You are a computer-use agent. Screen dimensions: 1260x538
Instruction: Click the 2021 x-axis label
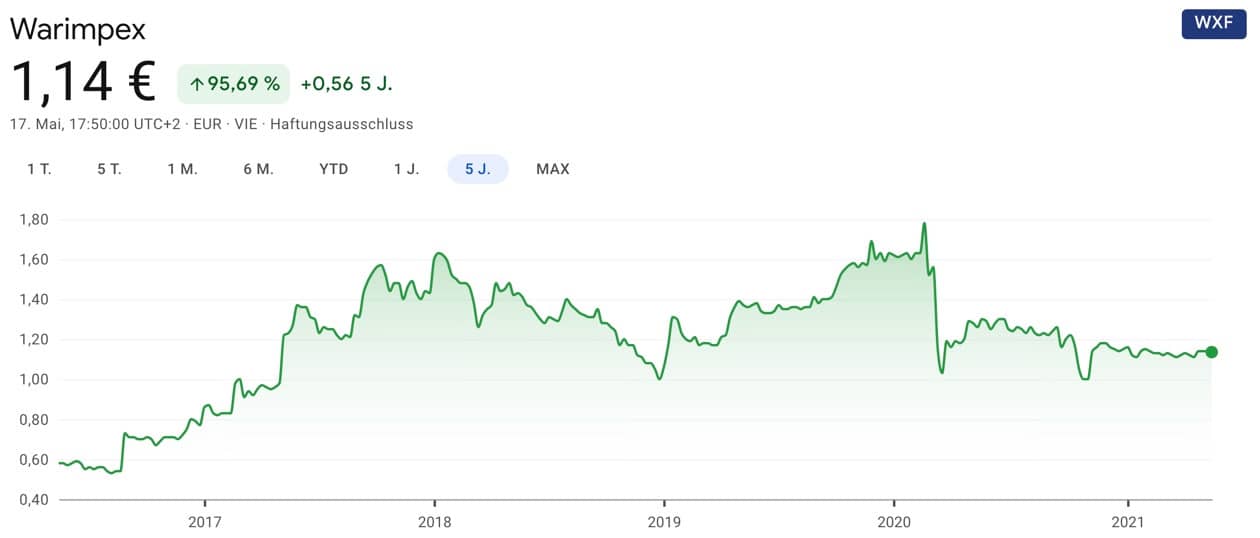coord(1128,521)
